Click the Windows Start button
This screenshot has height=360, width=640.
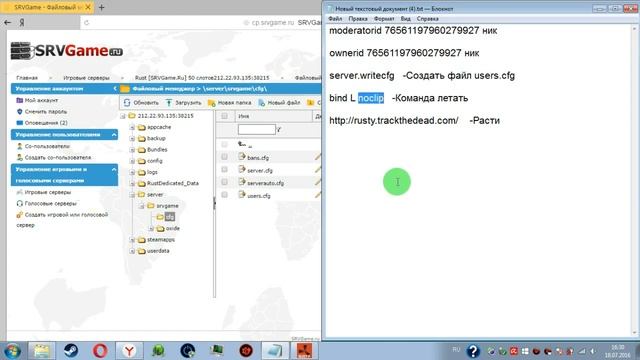(x=12, y=351)
